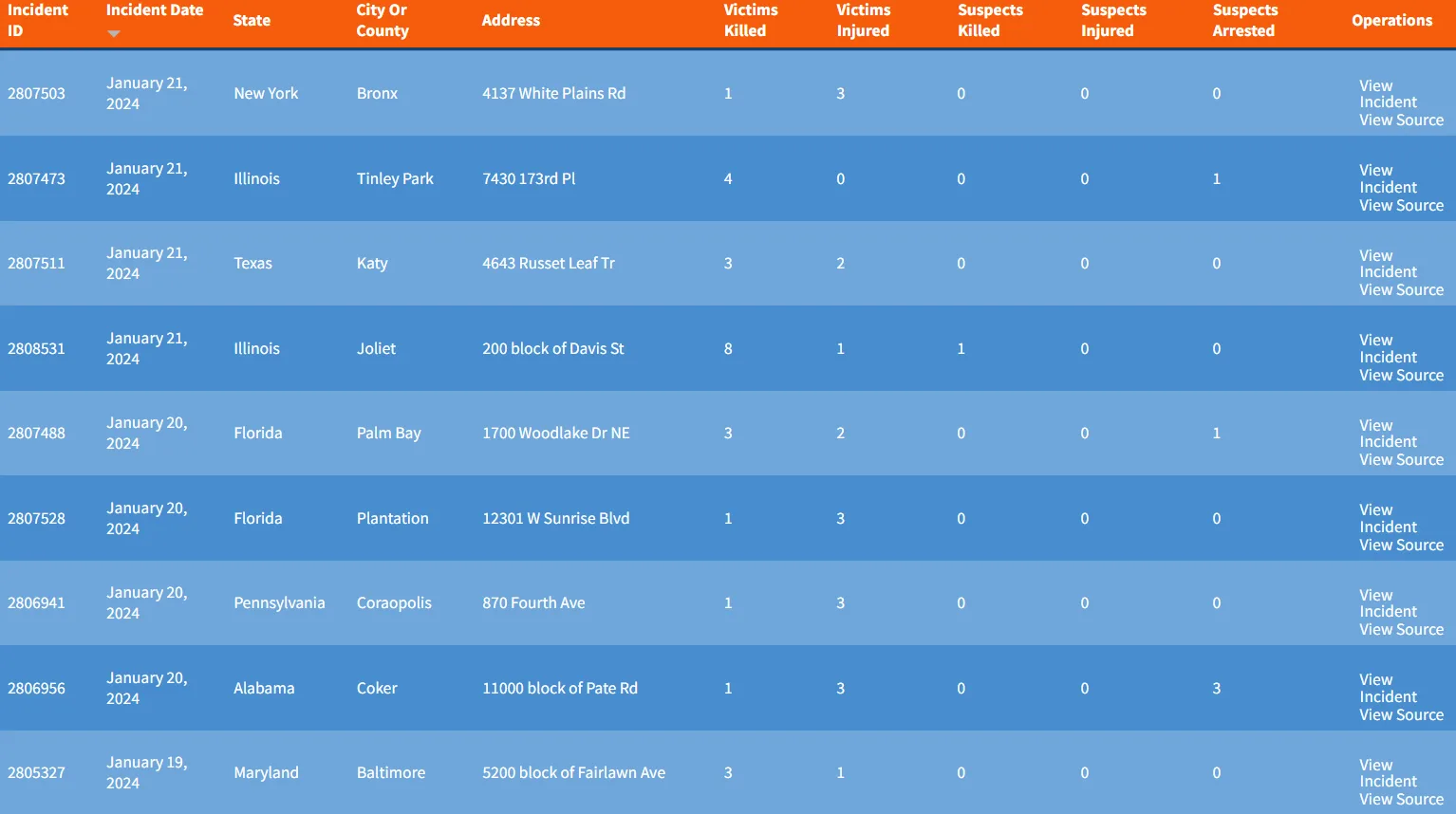Sort by Incident ID column header

tap(38, 20)
